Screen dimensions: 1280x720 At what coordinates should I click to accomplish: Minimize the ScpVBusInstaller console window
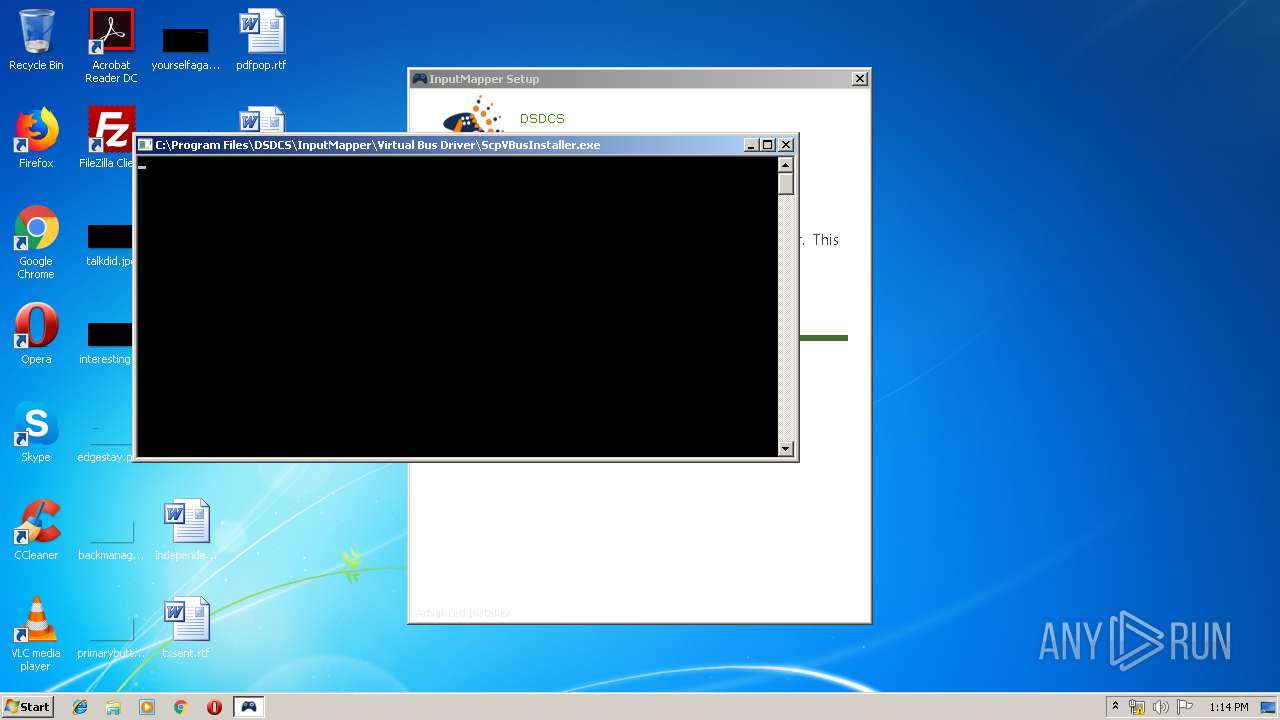coord(752,145)
